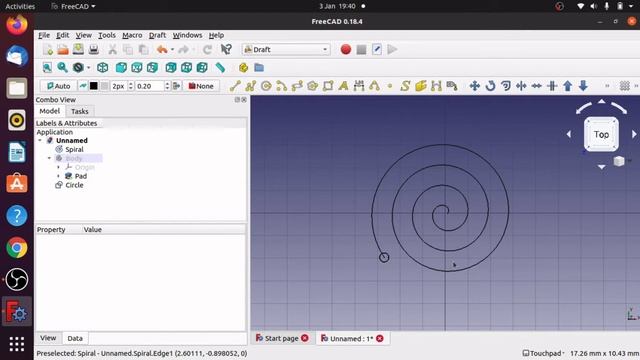Select the Draft Polygon tool

point(313,86)
